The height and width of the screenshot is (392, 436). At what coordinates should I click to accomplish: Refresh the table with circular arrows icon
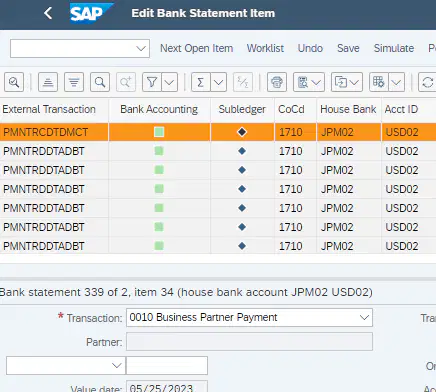(427, 82)
